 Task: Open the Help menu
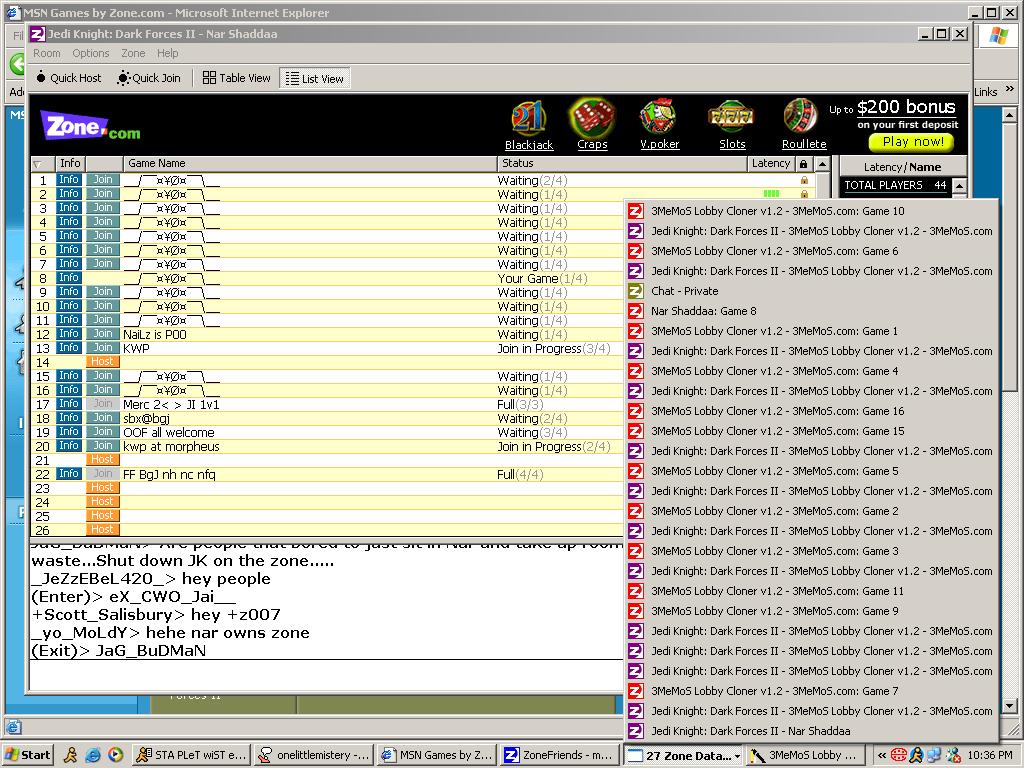pos(167,54)
